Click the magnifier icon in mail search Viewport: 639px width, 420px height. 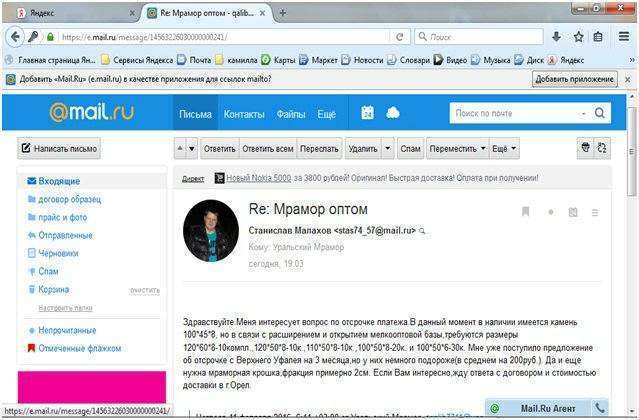(x=600, y=113)
